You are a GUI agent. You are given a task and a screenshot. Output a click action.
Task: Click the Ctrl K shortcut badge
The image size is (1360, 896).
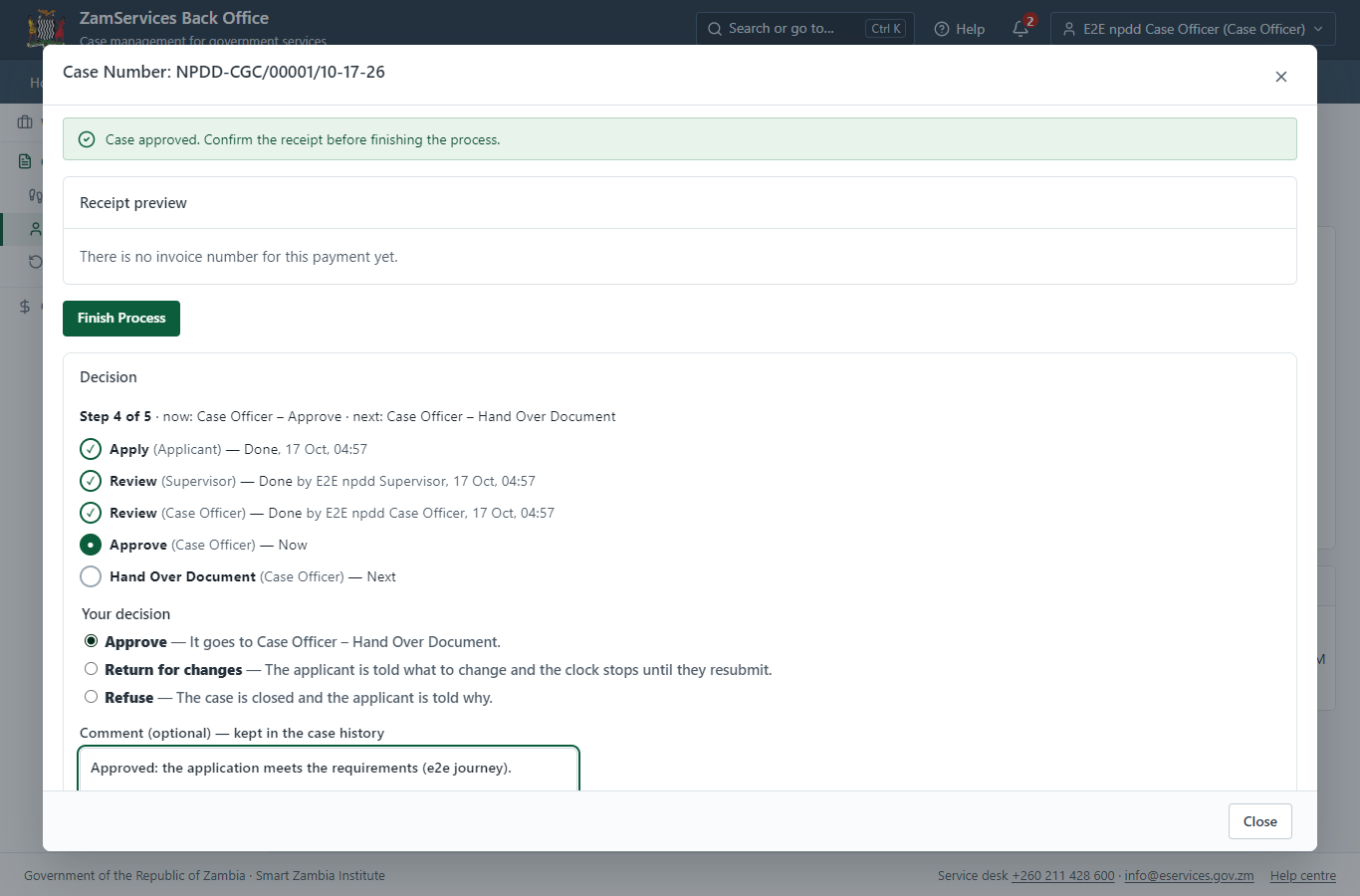[885, 29]
